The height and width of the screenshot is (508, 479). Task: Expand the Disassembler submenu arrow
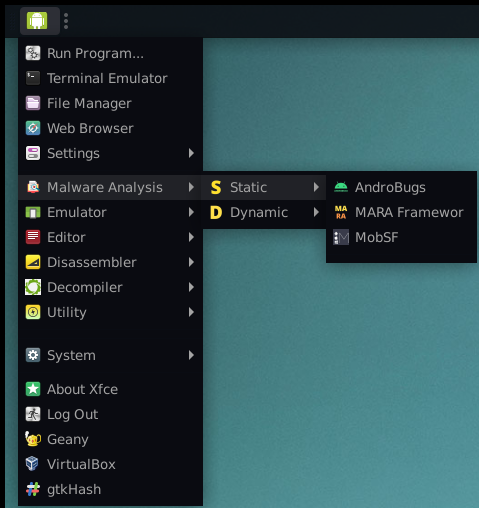coord(191,262)
